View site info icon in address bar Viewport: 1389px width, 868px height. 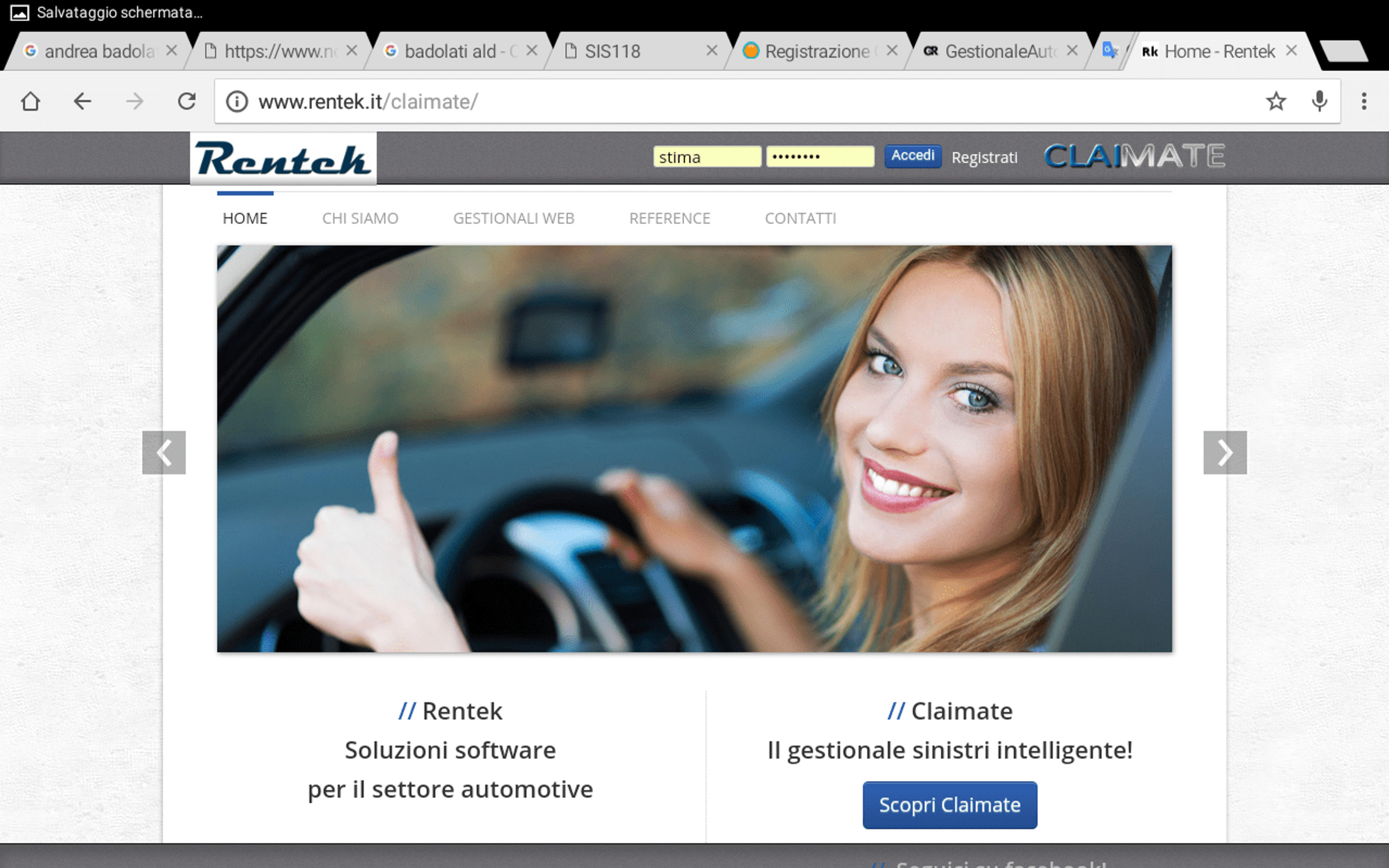tap(237, 102)
